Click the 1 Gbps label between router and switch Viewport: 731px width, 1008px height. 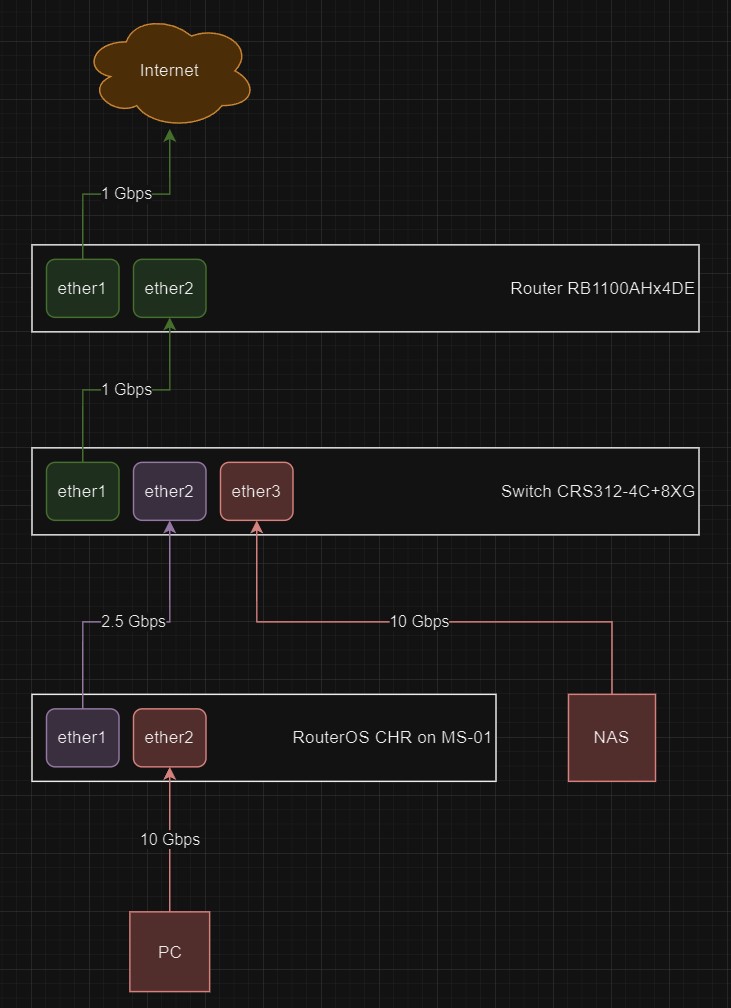point(127,389)
